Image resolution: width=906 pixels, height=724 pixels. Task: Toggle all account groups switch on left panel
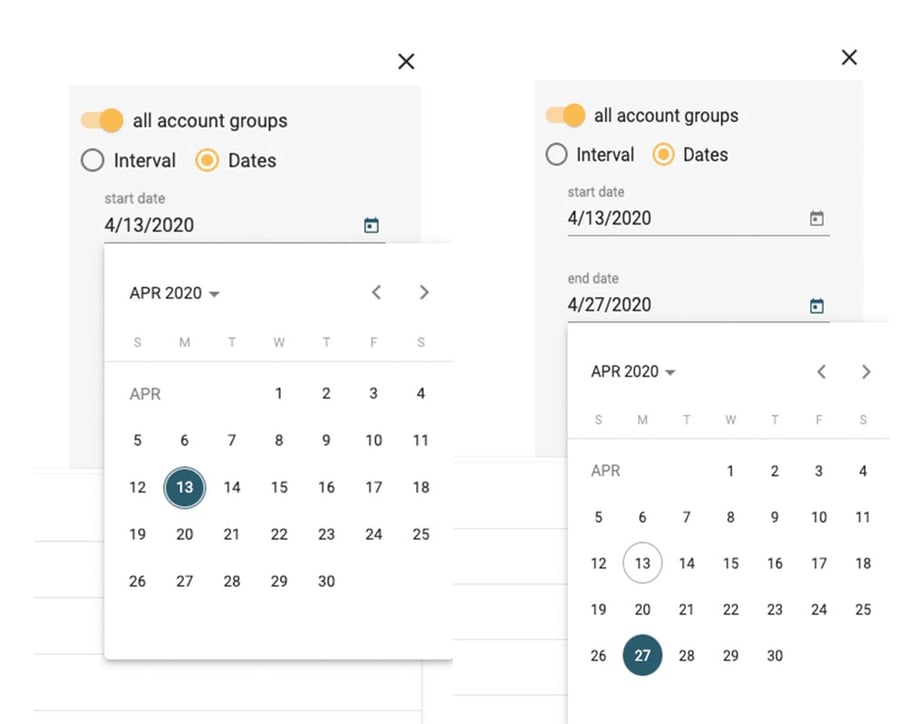101,120
